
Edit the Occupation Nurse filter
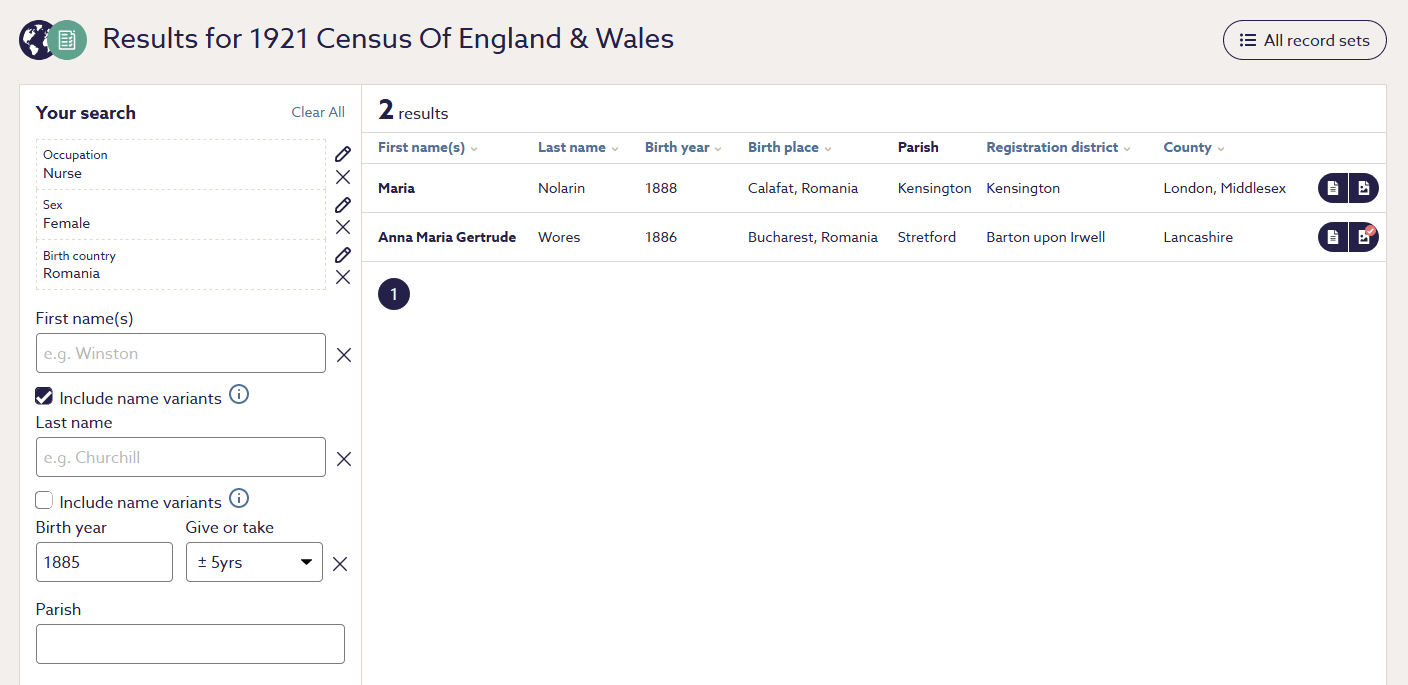(x=343, y=154)
